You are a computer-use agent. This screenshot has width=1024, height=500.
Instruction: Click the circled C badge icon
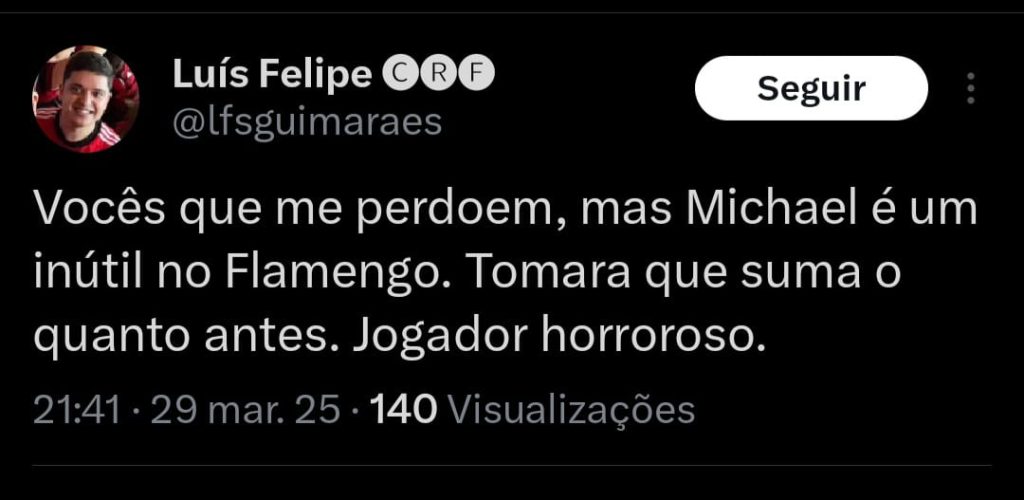pyautogui.click(x=394, y=74)
